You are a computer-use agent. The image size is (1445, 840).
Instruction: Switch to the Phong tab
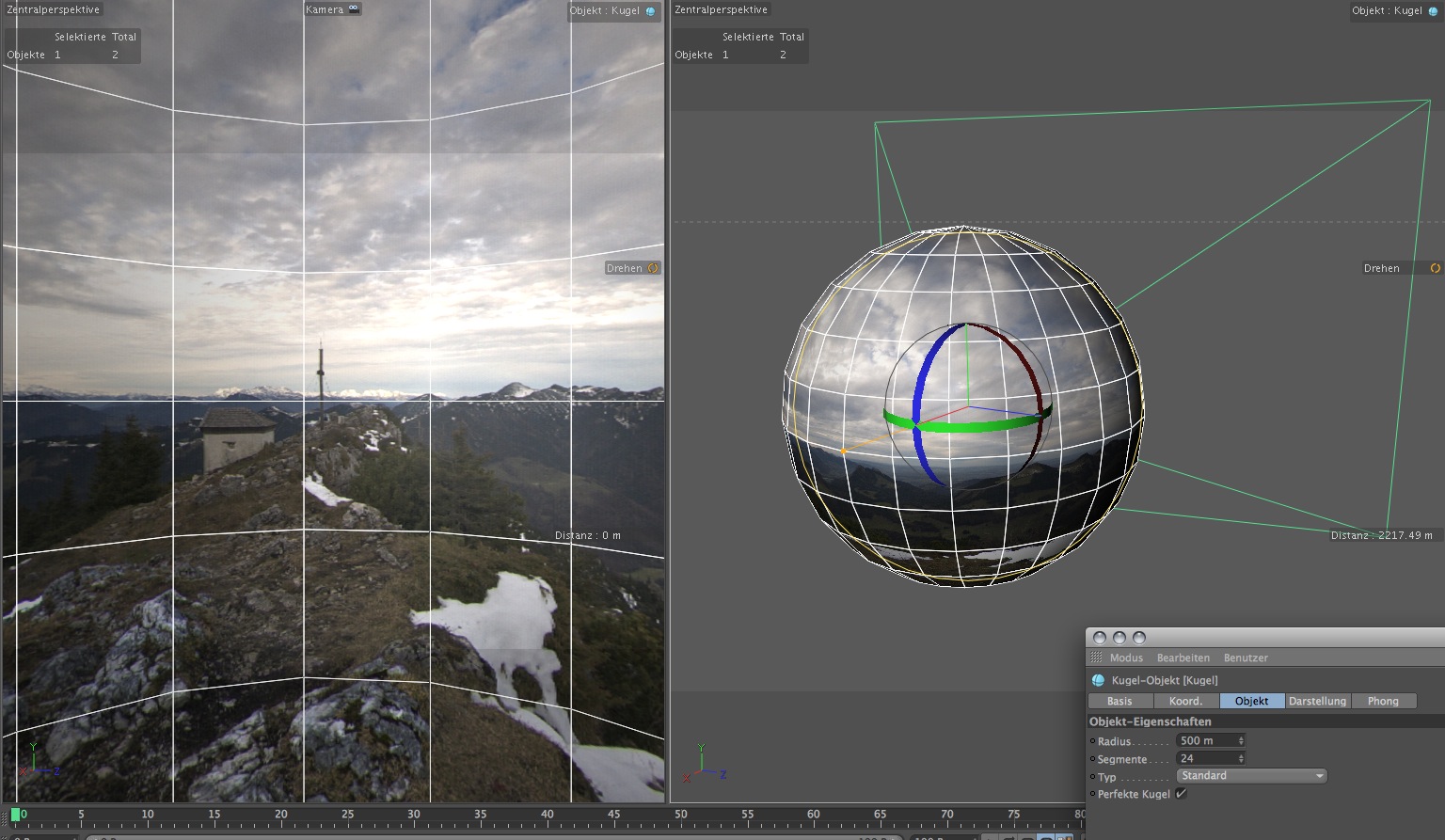[x=1383, y=701]
